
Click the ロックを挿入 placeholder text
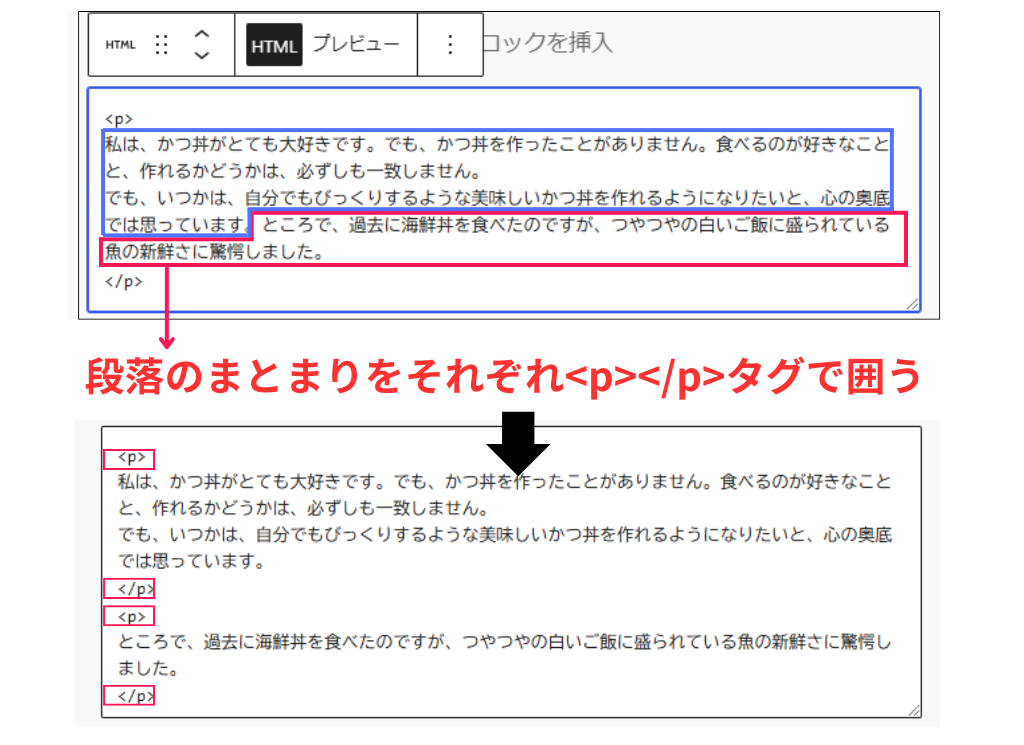coord(548,43)
